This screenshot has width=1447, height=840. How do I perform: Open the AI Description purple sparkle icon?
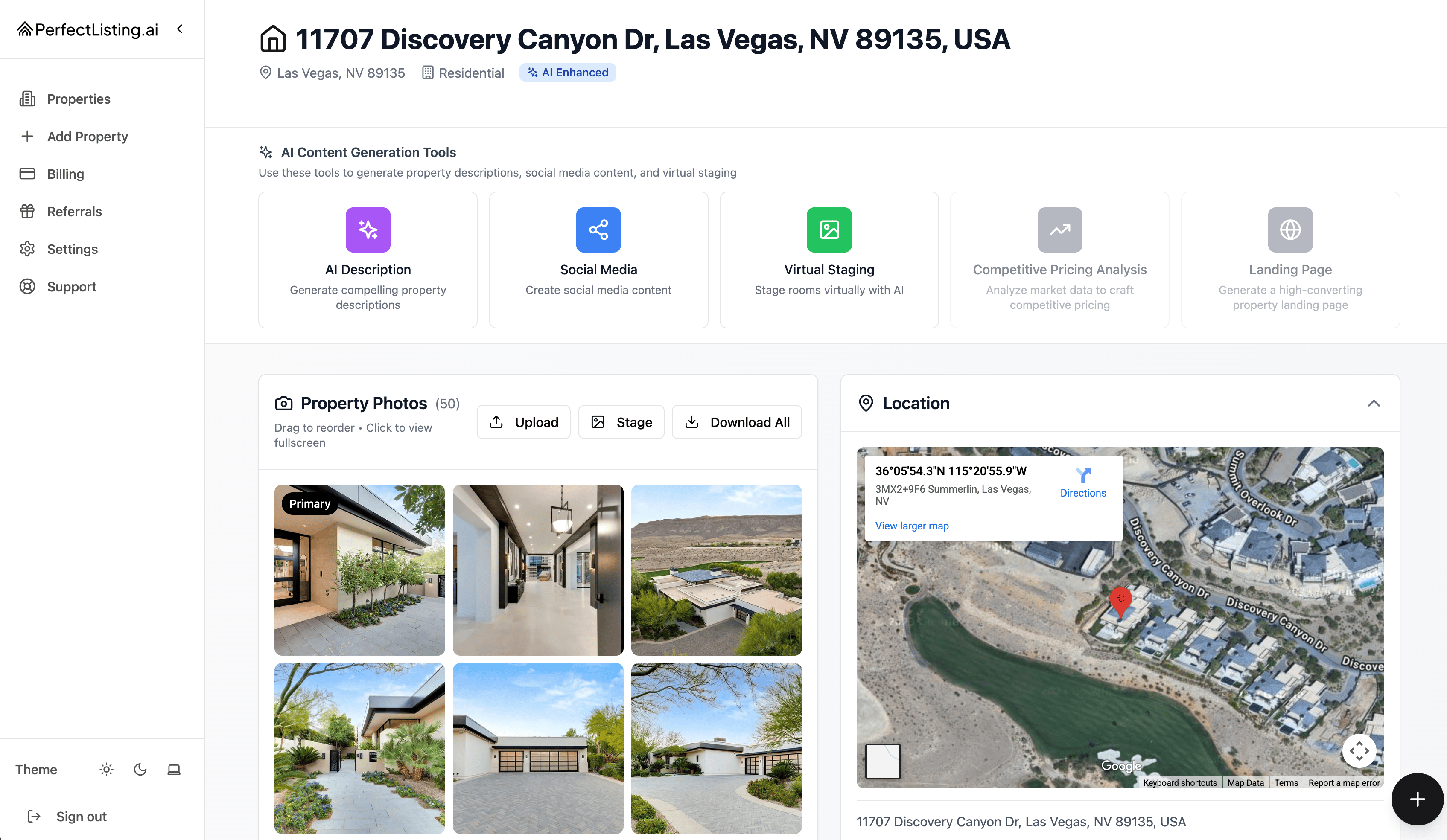pyautogui.click(x=368, y=230)
